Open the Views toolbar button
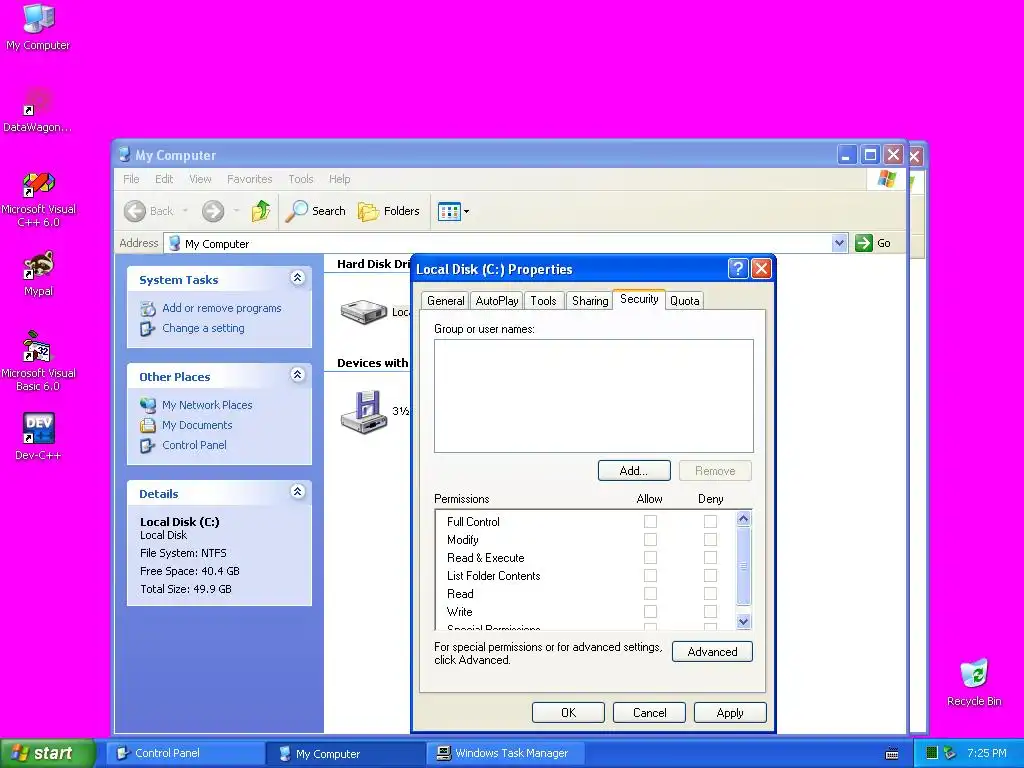 (x=449, y=212)
